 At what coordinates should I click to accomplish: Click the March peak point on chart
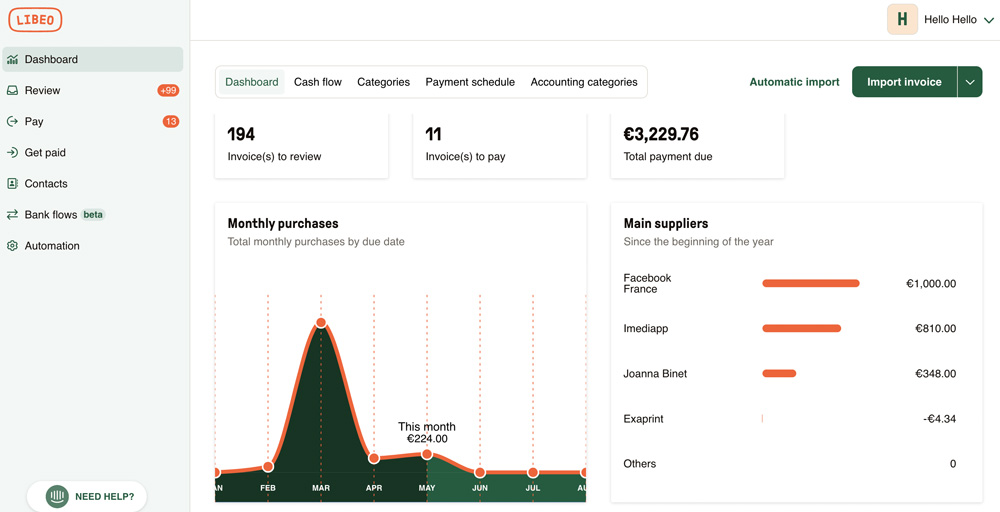point(321,323)
